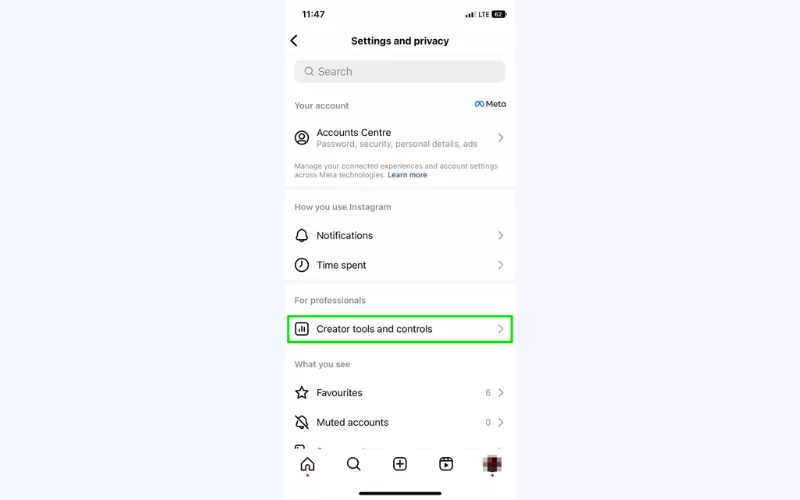This screenshot has height=500, width=800.
Task: Tap the create new post plus icon
Action: coord(400,464)
